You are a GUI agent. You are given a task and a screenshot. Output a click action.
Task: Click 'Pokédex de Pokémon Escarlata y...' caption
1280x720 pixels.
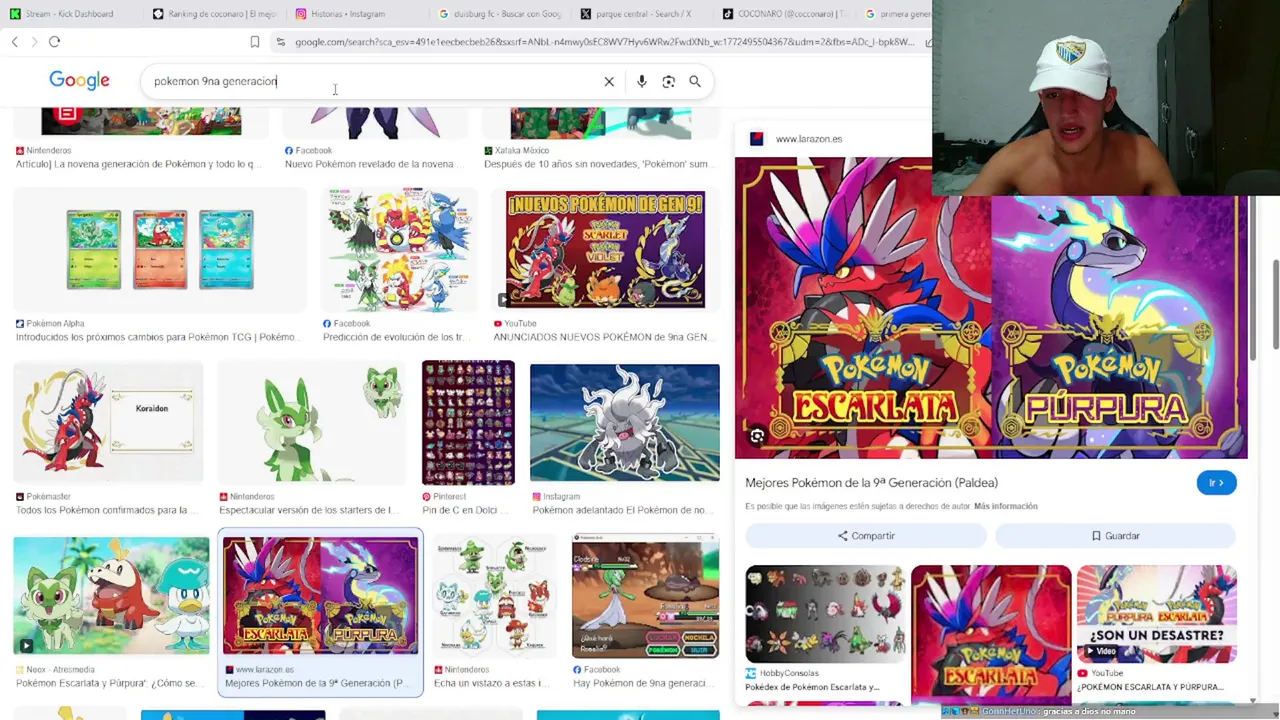812,687
